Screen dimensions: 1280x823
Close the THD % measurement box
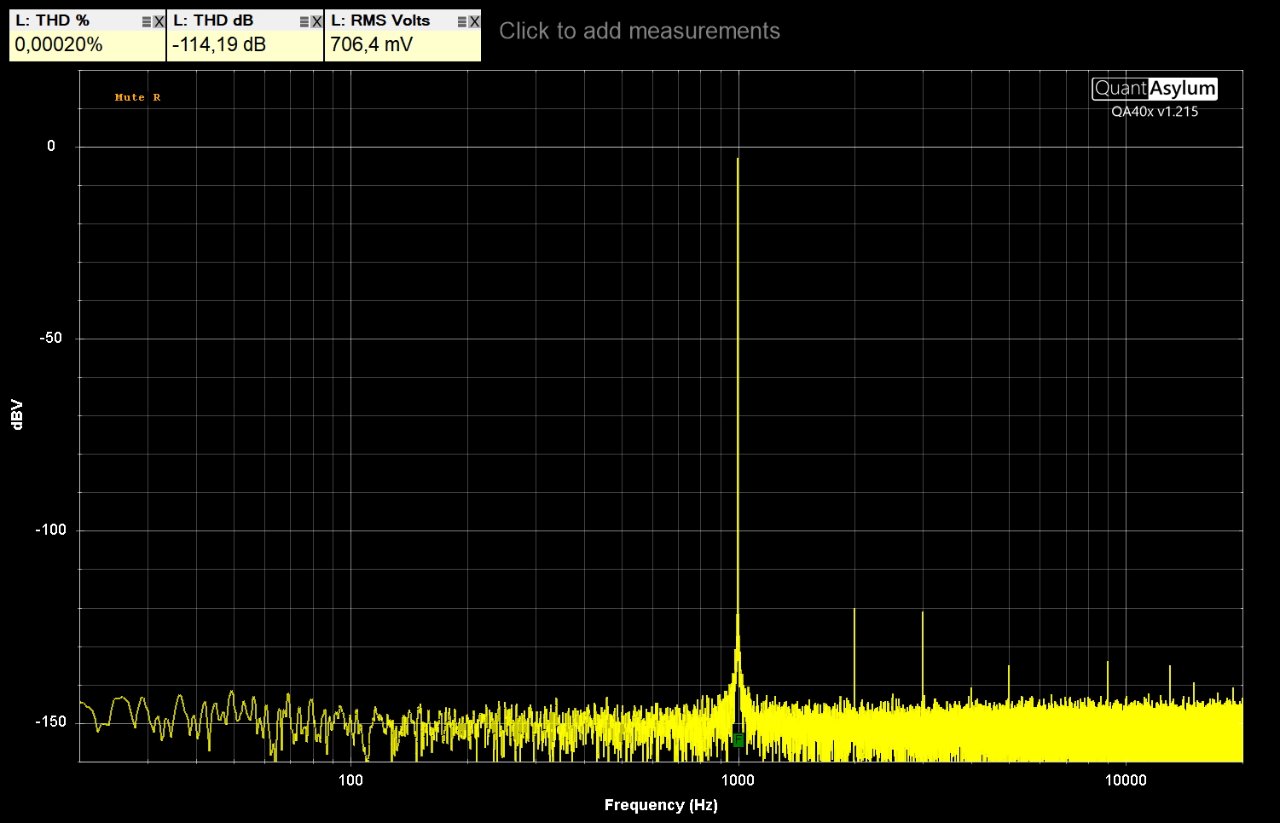pos(158,21)
